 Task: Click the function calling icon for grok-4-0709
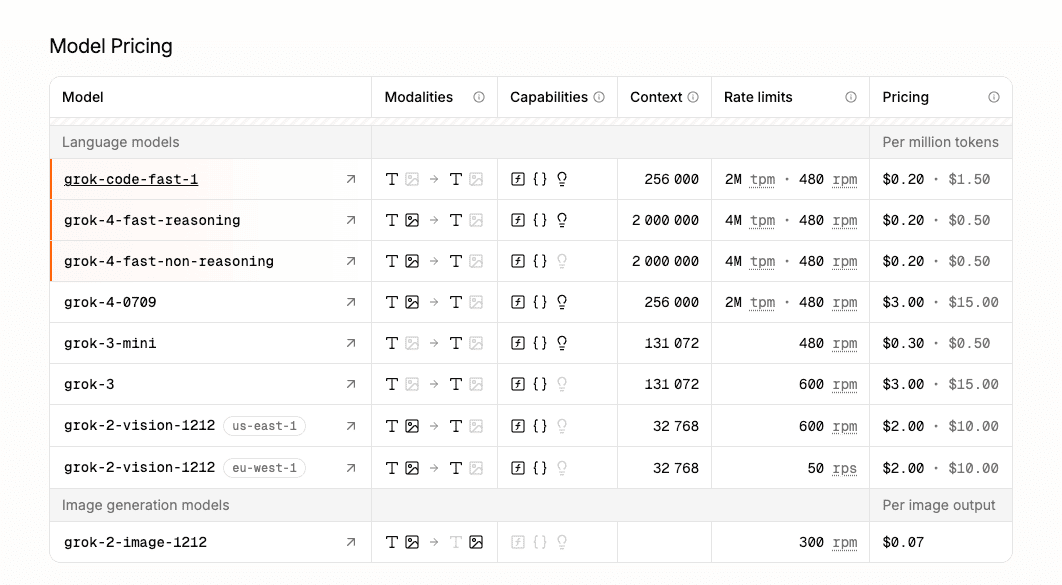tap(518, 302)
